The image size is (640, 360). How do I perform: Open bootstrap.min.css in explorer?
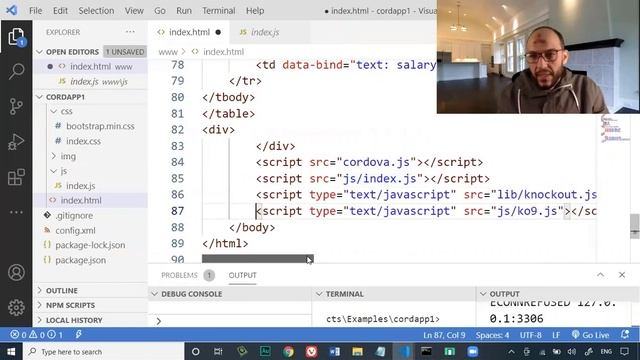click(x=100, y=126)
